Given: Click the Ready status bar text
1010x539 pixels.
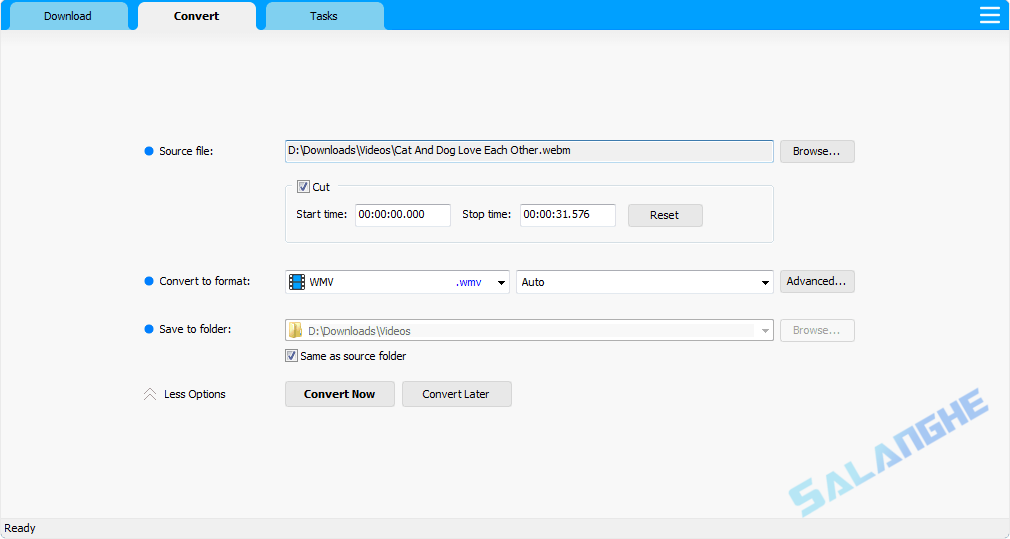Looking at the screenshot, I should click(20, 528).
